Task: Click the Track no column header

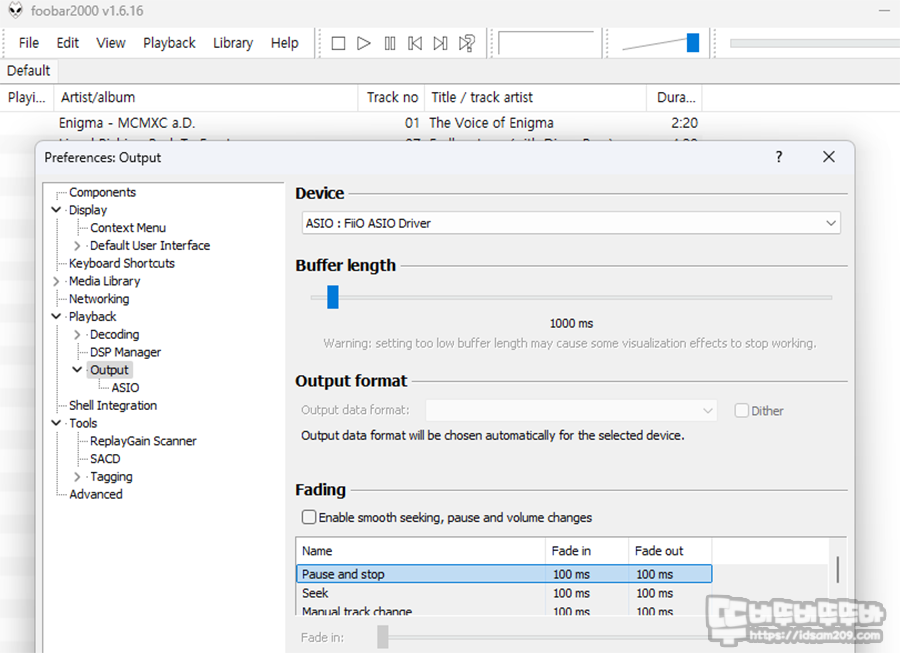Action: click(392, 98)
